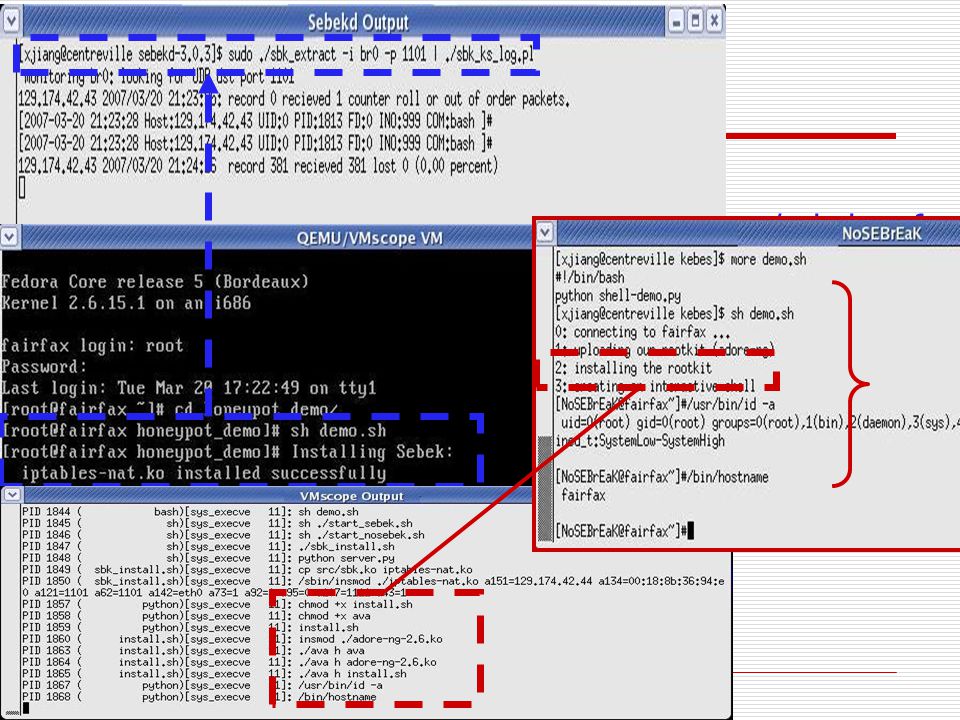
Task: Select PID 1868 '/bin/hostname' row
Action: click(200, 697)
